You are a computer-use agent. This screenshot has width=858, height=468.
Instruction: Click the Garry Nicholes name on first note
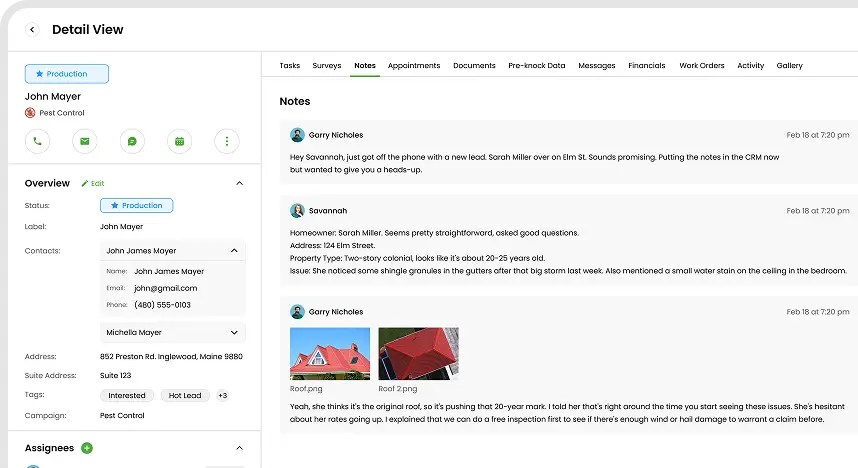click(x=336, y=135)
